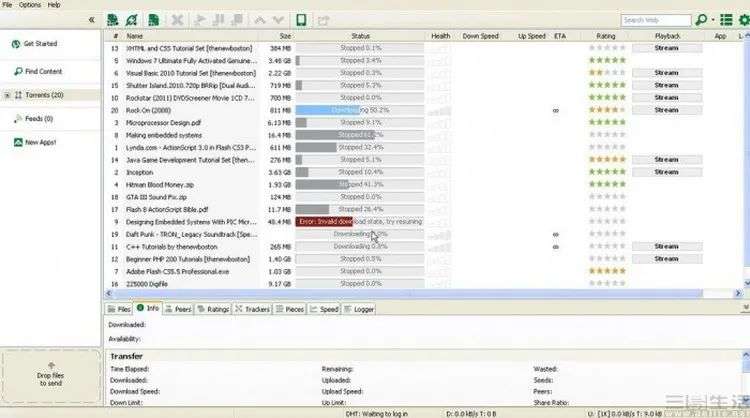Click Hitman Blood Money.zip progress bar
Image resolution: width=750 pixels, height=418 pixels.
pos(360,184)
